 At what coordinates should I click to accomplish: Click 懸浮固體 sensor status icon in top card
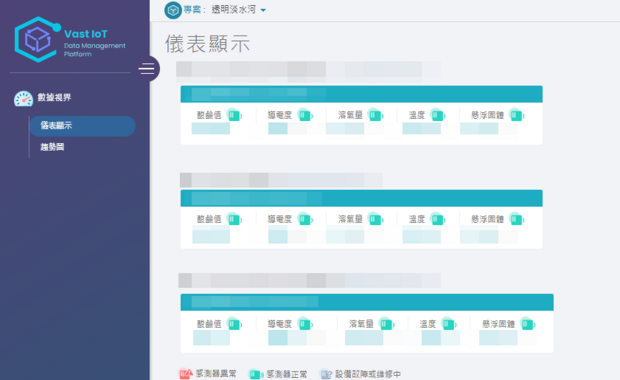click(x=516, y=115)
